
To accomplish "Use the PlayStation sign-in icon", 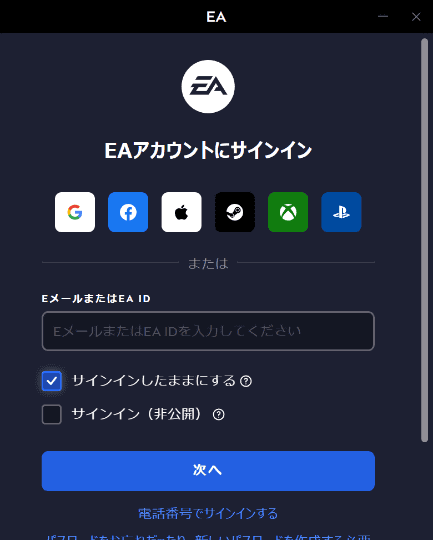I will (341, 212).
